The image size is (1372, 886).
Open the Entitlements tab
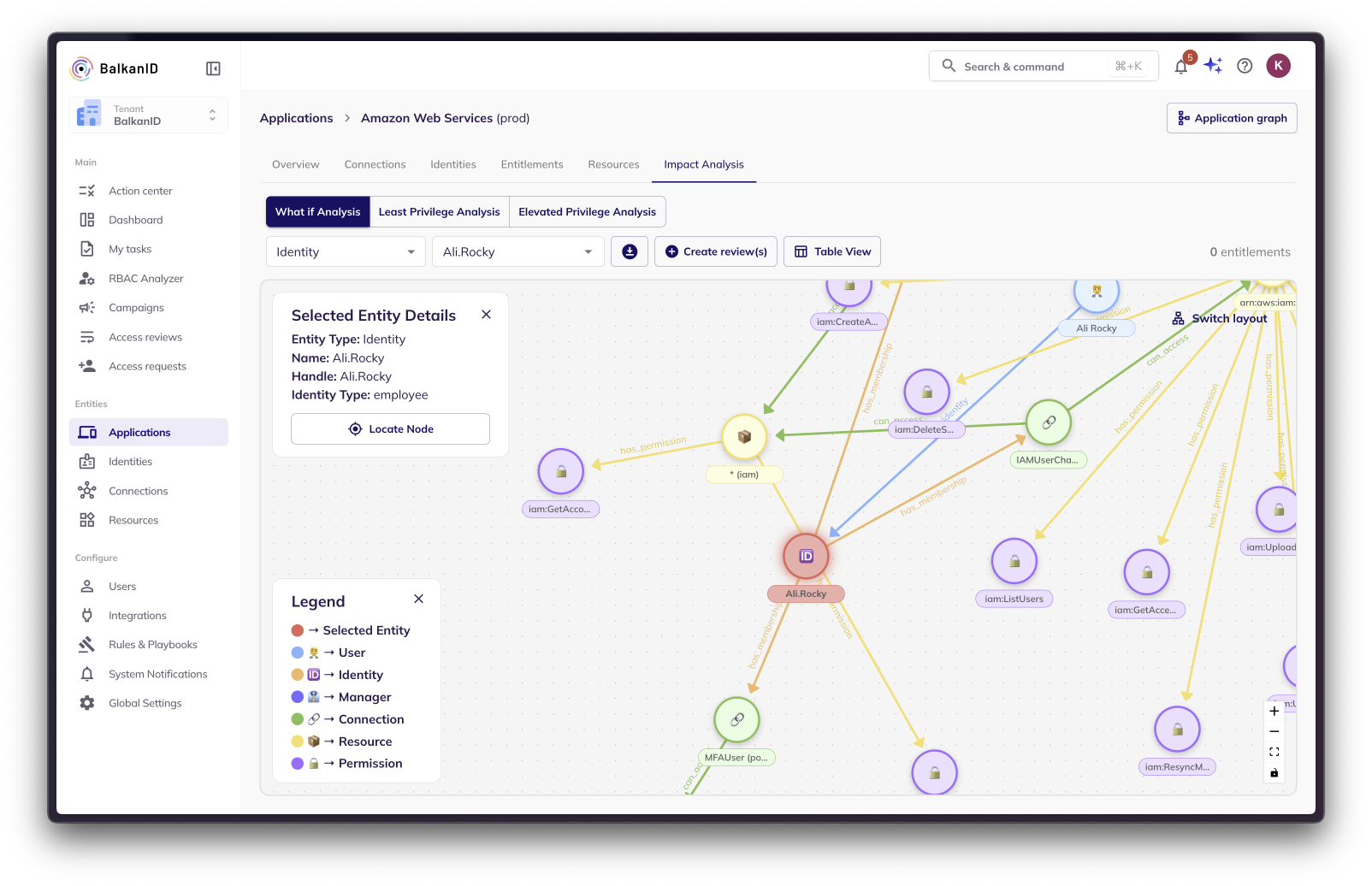tap(532, 164)
